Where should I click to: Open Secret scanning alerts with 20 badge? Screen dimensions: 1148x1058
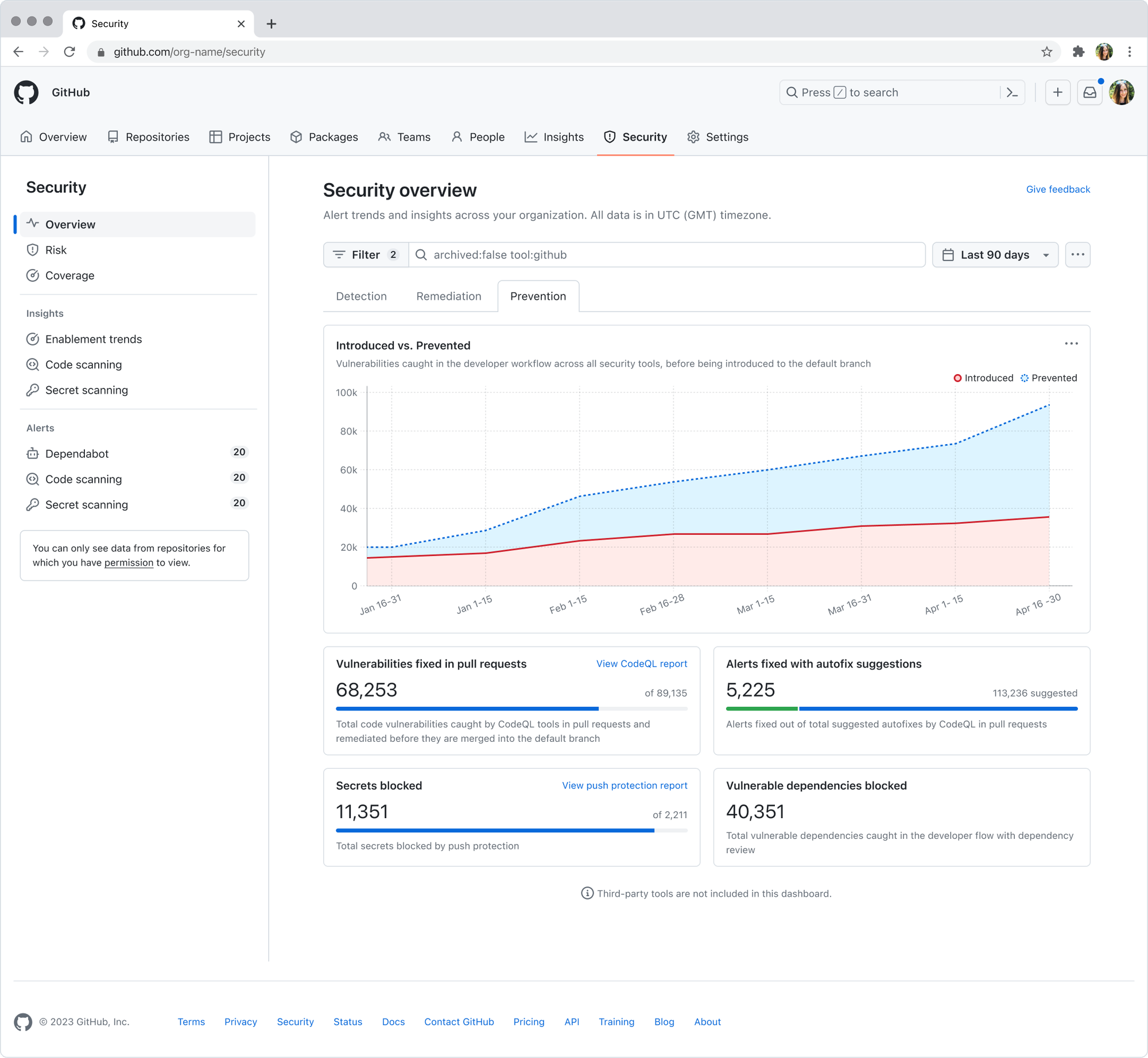pos(138,504)
